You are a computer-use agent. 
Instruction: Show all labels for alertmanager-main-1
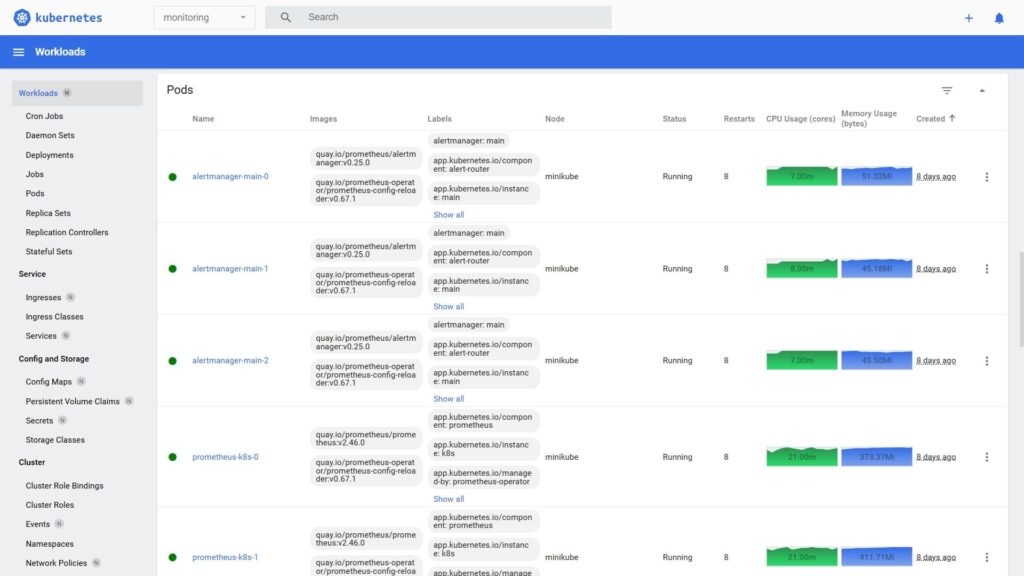449,307
